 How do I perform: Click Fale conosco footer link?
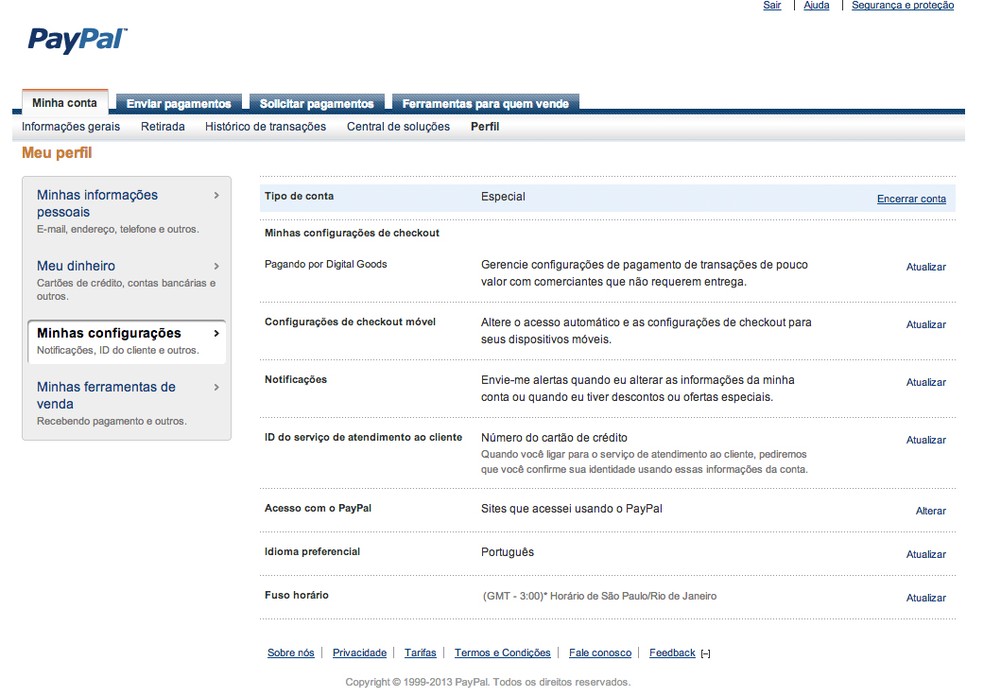coord(600,653)
